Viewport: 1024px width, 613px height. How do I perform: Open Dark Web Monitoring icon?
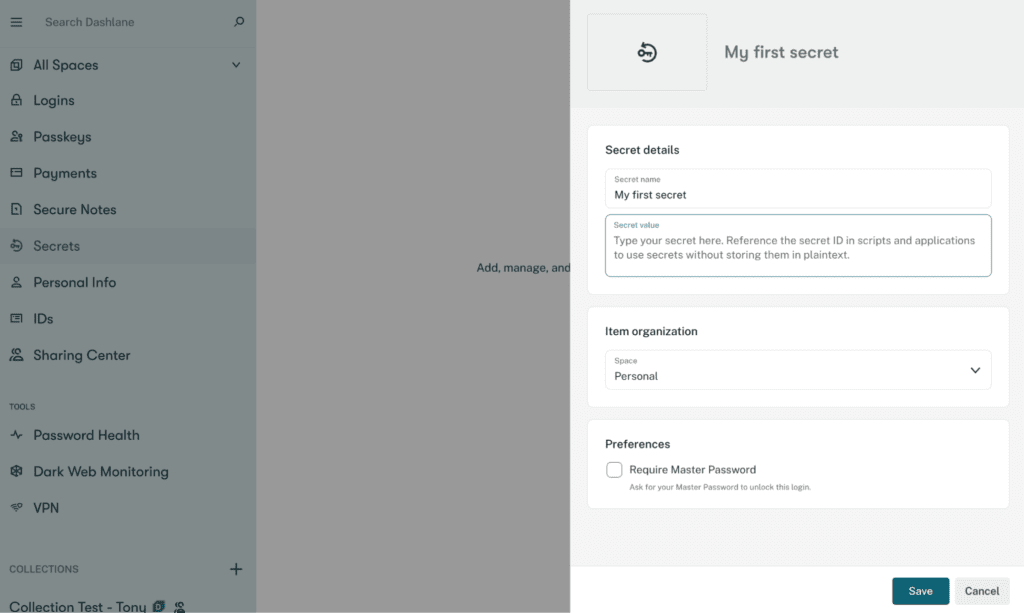pyautogui.click(x=15, y=471)
